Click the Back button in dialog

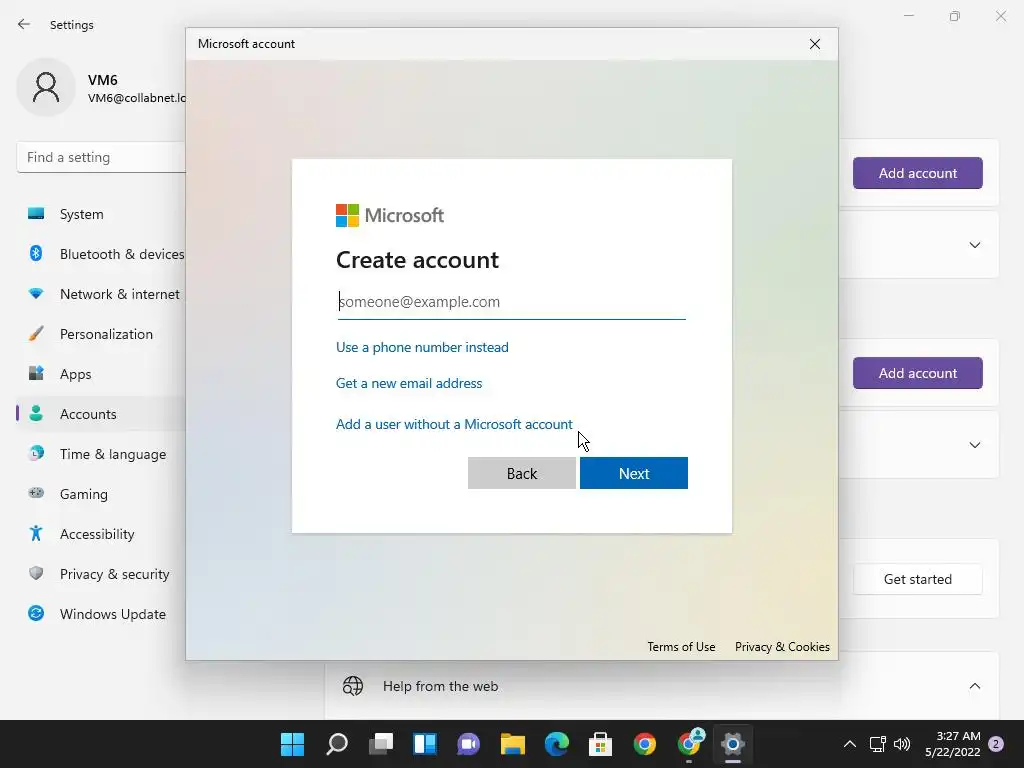tap(522, 473)
